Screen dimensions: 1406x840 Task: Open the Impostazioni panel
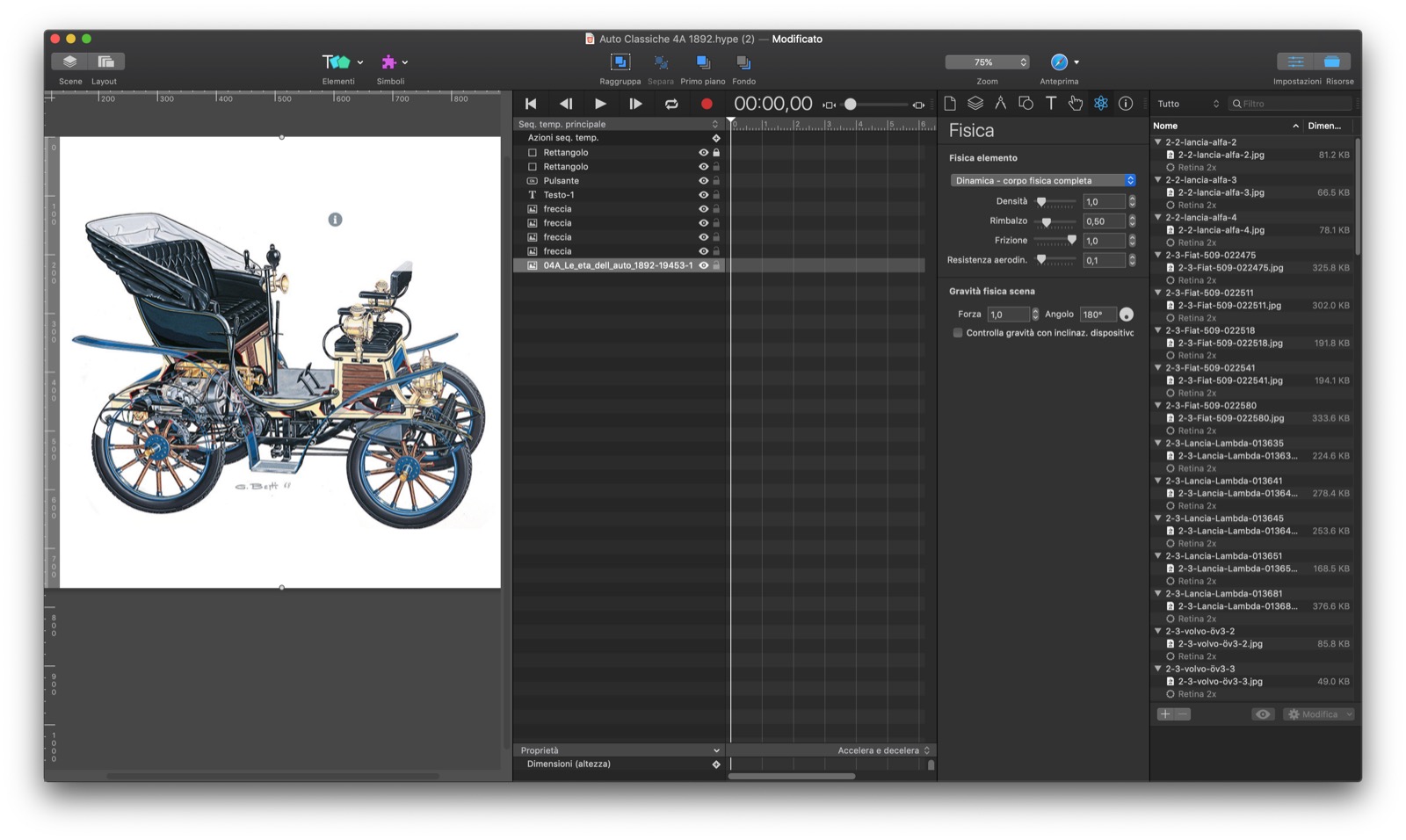coord(1295,62)
